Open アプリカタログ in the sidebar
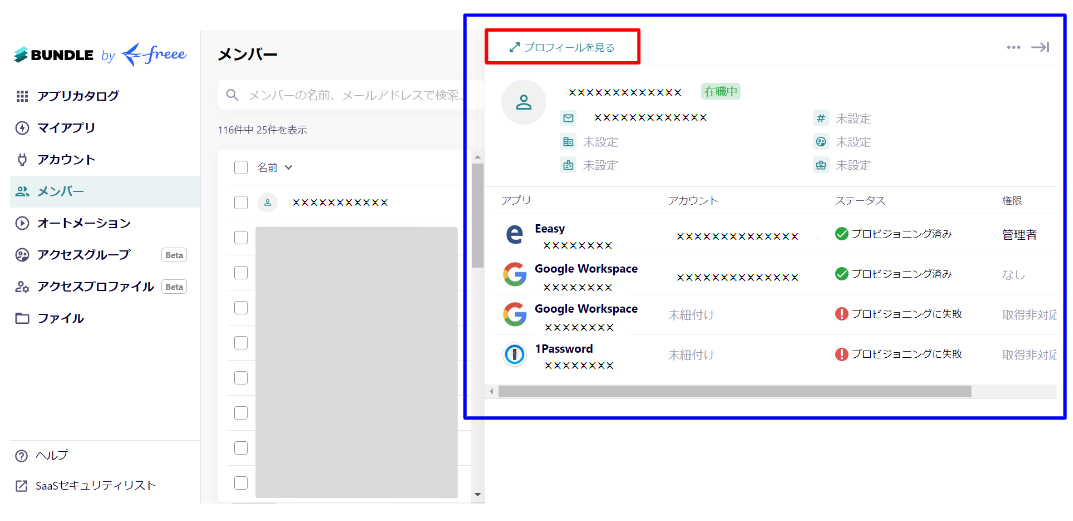The width and height of the screenshot is (1073, 521). tap(77, 96)
